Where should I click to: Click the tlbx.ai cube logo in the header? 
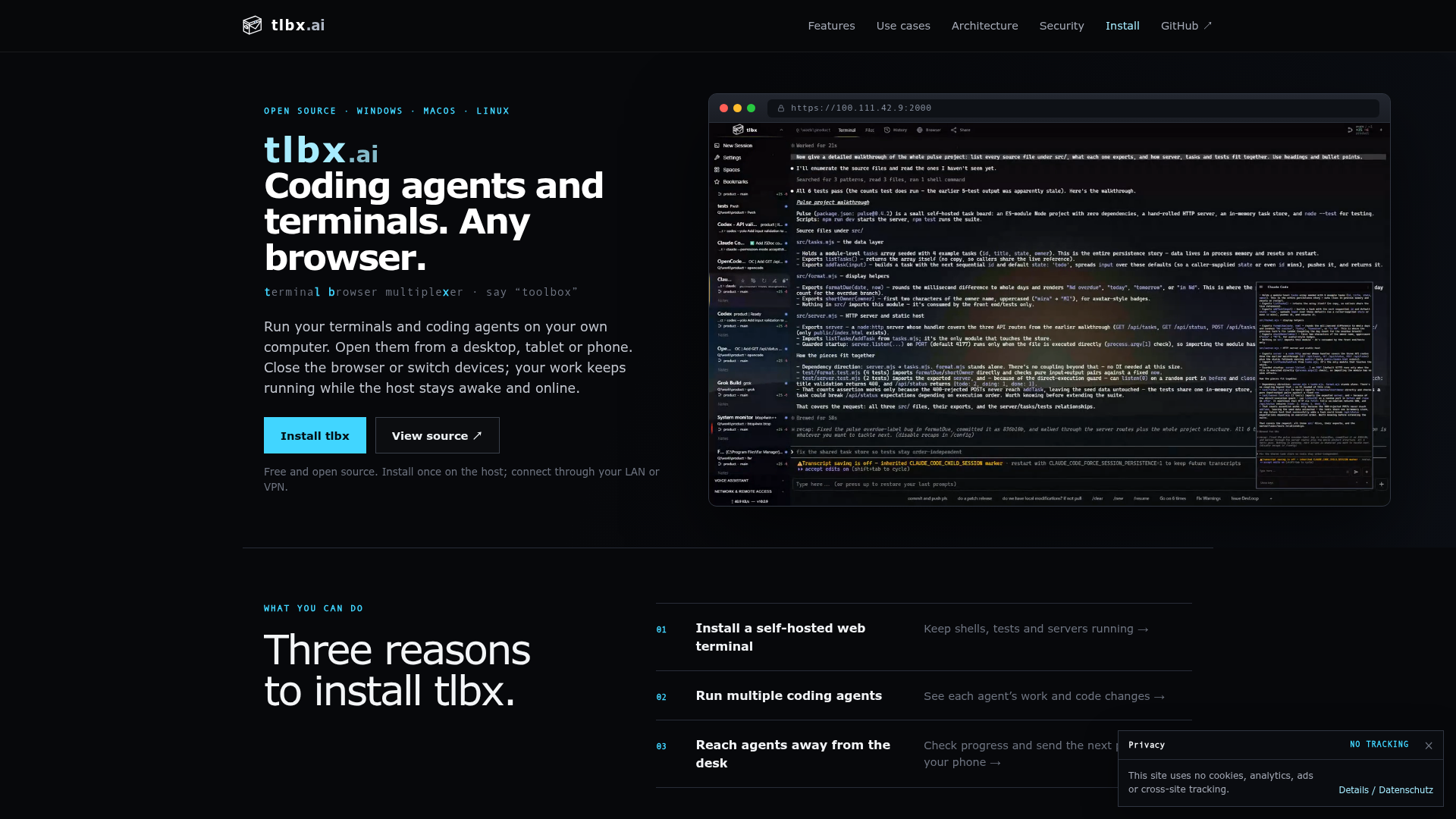coord(253,25)
